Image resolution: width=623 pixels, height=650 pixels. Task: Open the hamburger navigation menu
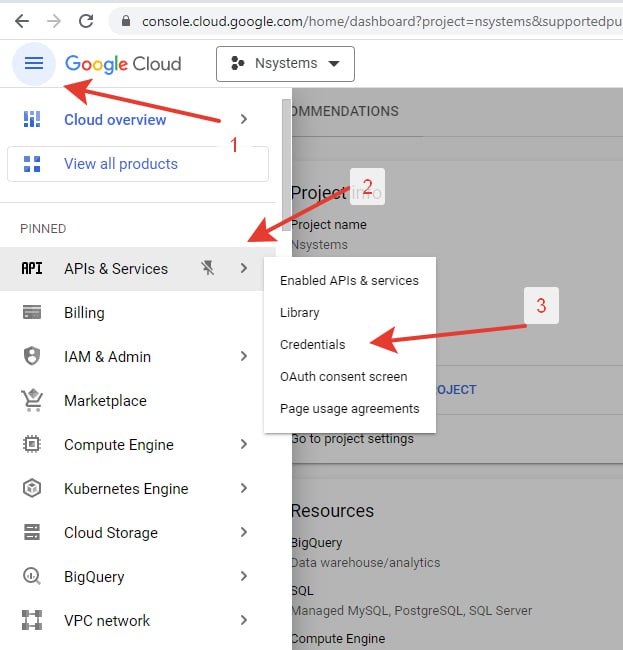pos(34,63)
